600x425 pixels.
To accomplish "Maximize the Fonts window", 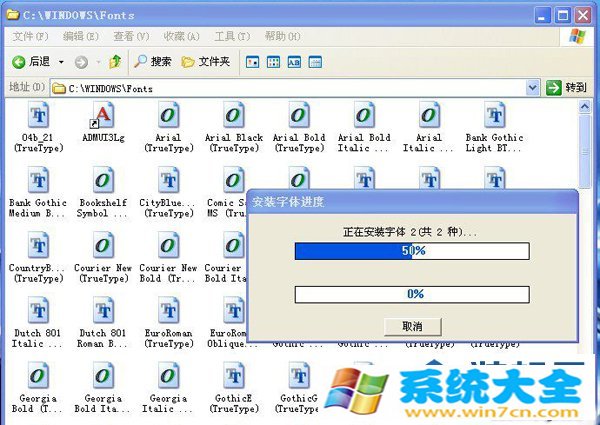I will 562,15.
